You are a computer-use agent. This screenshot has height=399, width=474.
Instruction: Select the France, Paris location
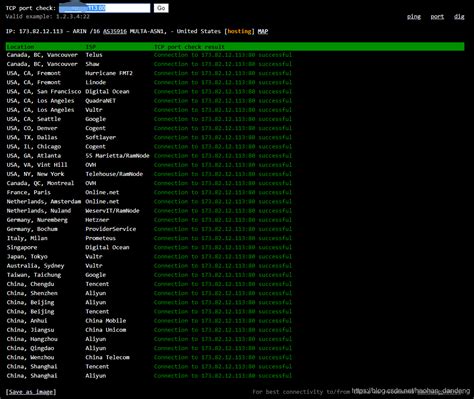[29, 192]
